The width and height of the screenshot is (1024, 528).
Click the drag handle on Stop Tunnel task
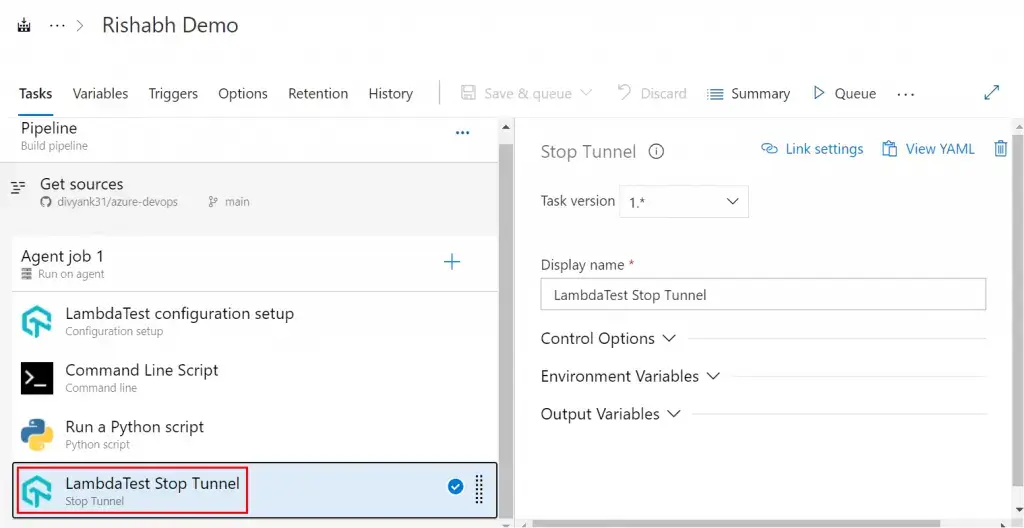(x=479, y=489)
